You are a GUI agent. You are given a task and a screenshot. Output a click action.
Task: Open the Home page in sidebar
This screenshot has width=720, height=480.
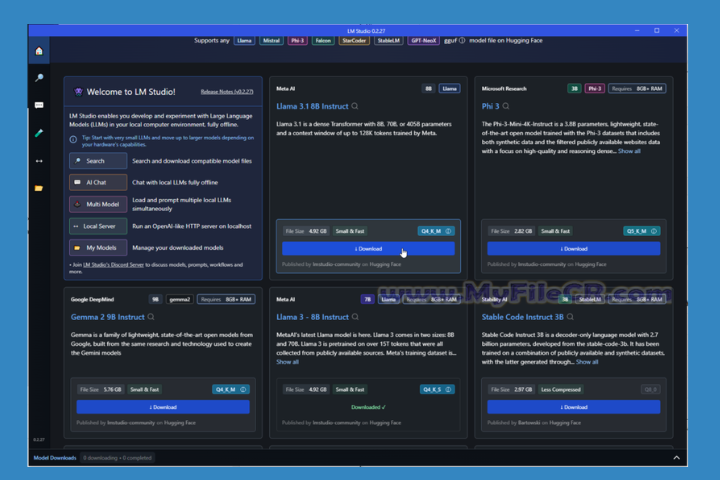tap(39, 51)
